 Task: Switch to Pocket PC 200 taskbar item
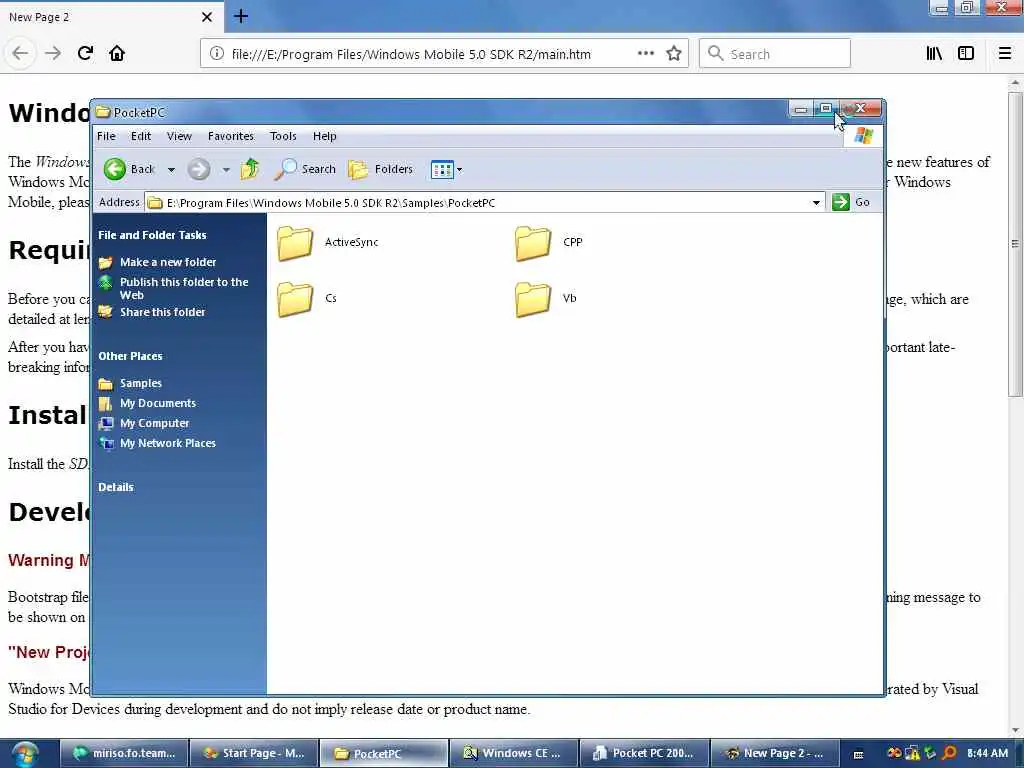click(x=644, y=753)
